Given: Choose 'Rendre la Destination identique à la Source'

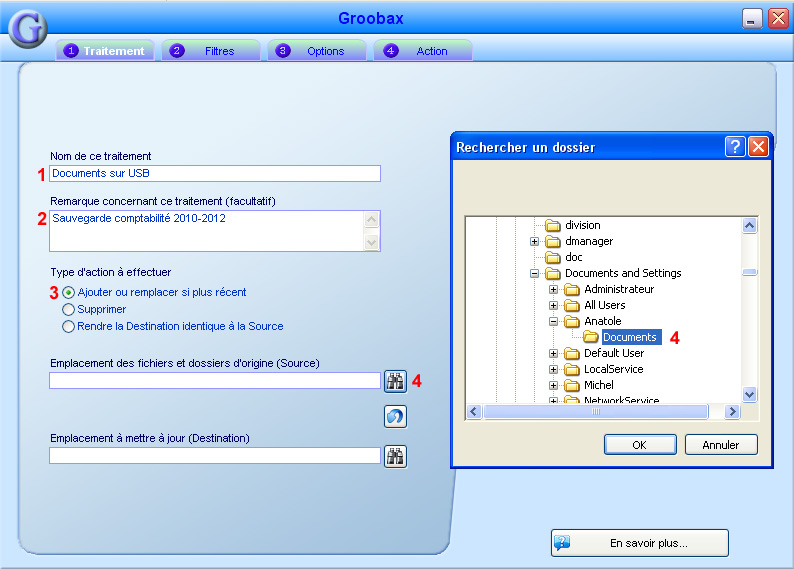Looking at the screenshot, I should (x=68, y=326).
